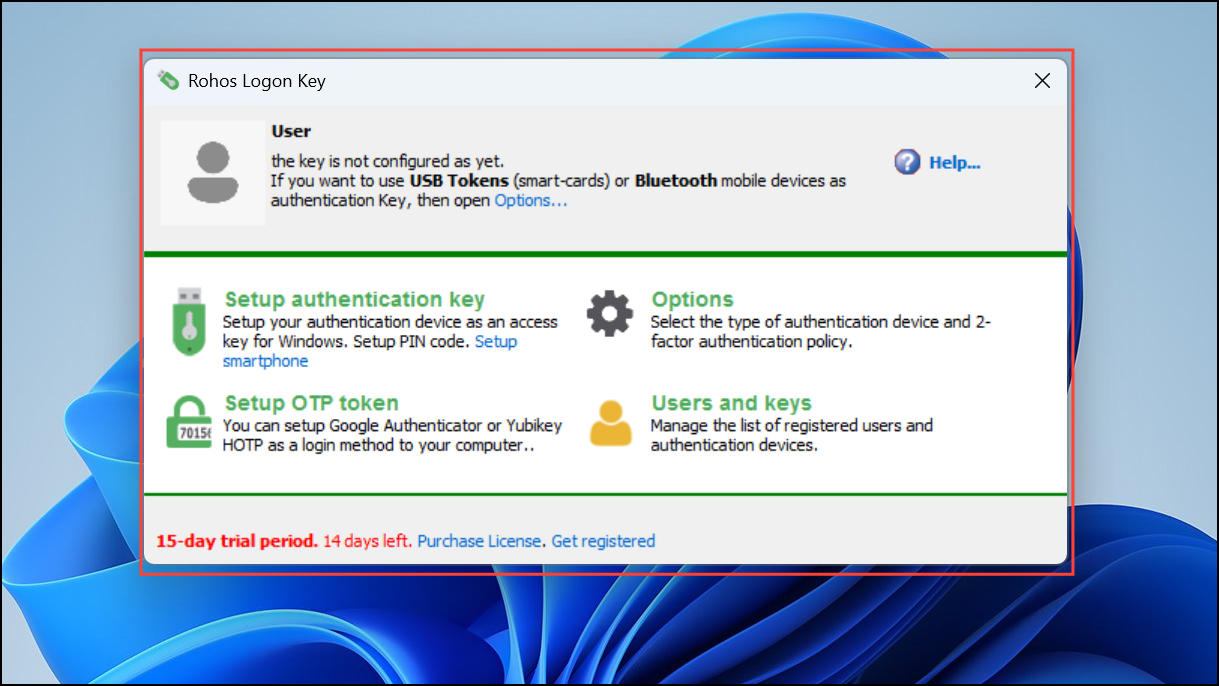1219x686 pixels.
Task: Follow the Options… link in header text
Action: point(531,200)
